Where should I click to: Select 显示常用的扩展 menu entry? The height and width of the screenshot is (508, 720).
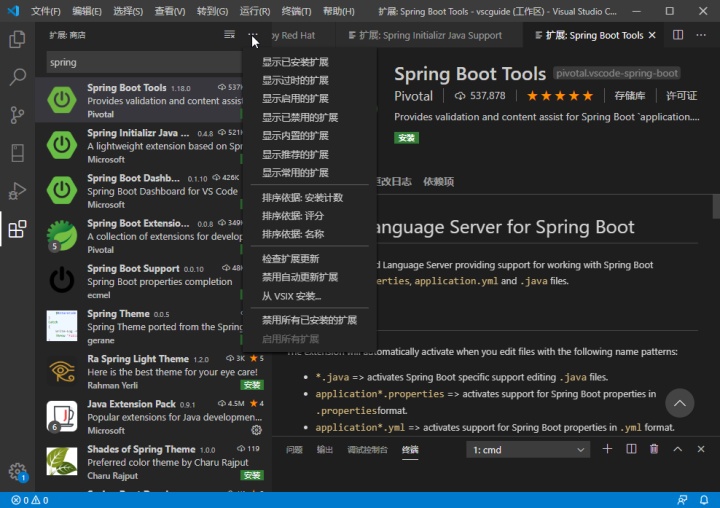coord(295,173)
